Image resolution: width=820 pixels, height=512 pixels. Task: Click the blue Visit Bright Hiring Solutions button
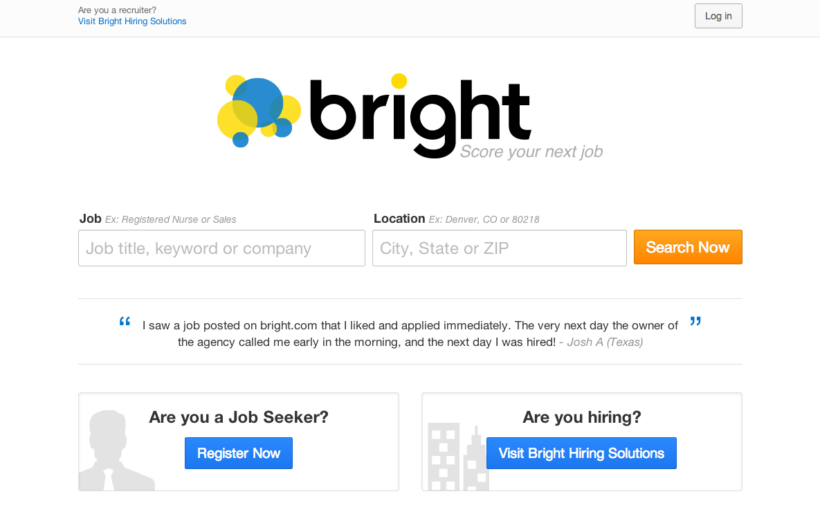(581, 453)
